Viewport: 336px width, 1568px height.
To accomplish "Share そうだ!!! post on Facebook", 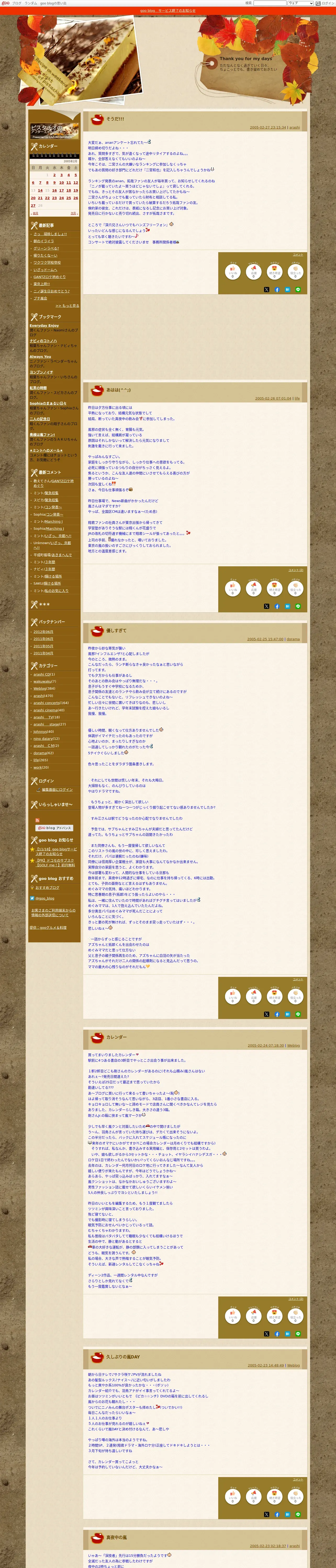I will click(277, 290).
